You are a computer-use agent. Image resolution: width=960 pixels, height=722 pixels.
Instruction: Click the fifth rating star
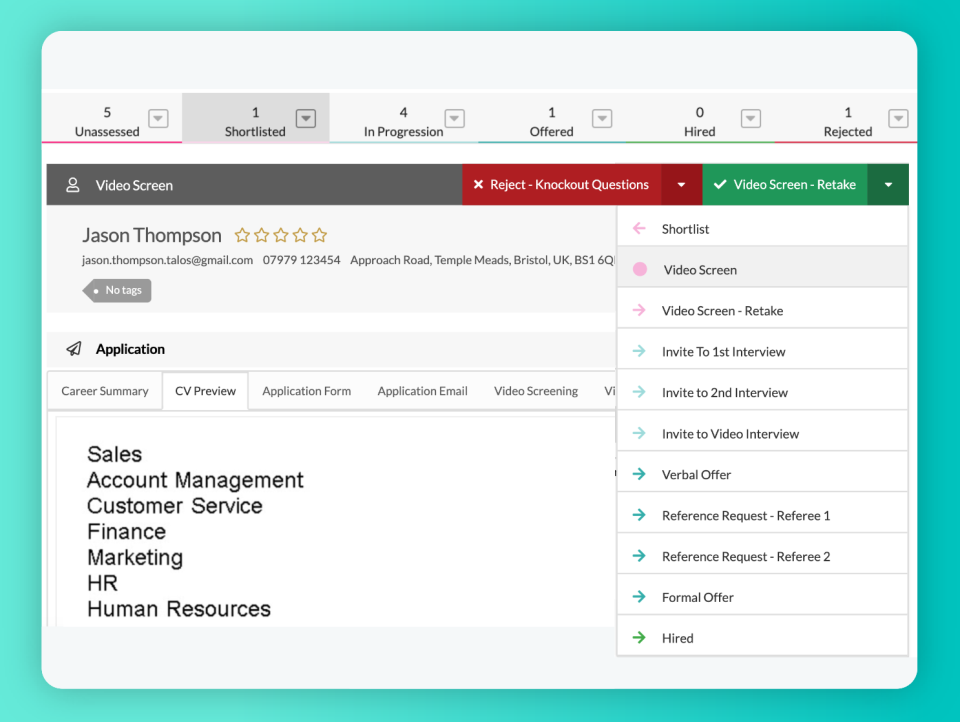(319, 235)
